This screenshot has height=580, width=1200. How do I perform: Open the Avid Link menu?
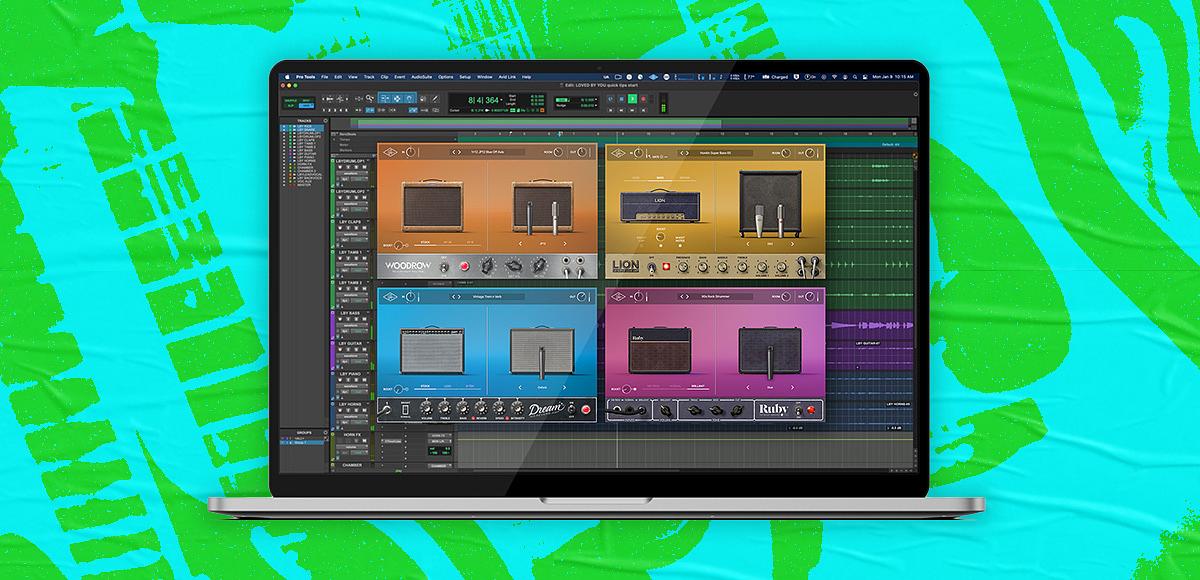[507, 77]
